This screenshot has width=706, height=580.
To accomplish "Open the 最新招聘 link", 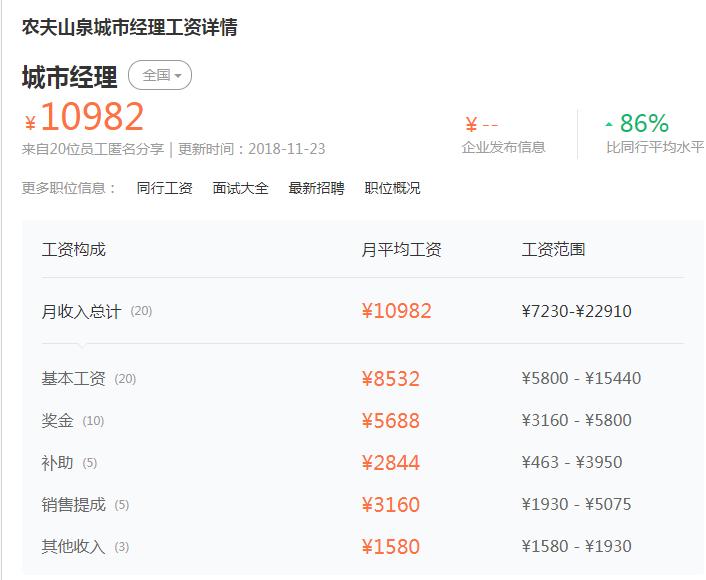I will [x=316, y=188].
